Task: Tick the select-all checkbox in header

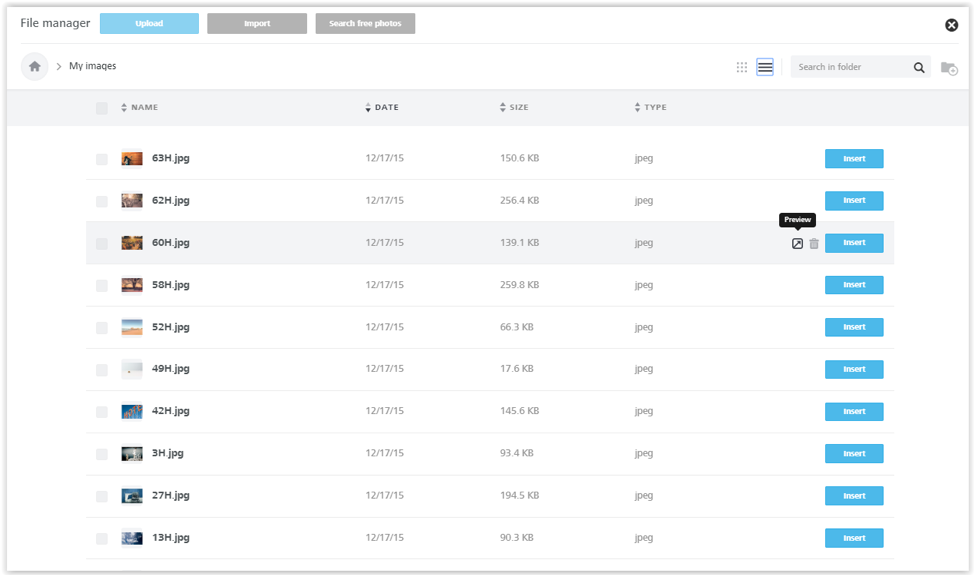Action: click(102, 108)
